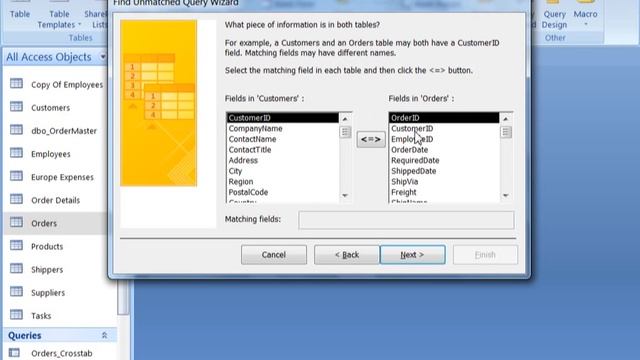
Task: Click the Tasks table icon
Action: coord(16,315)
